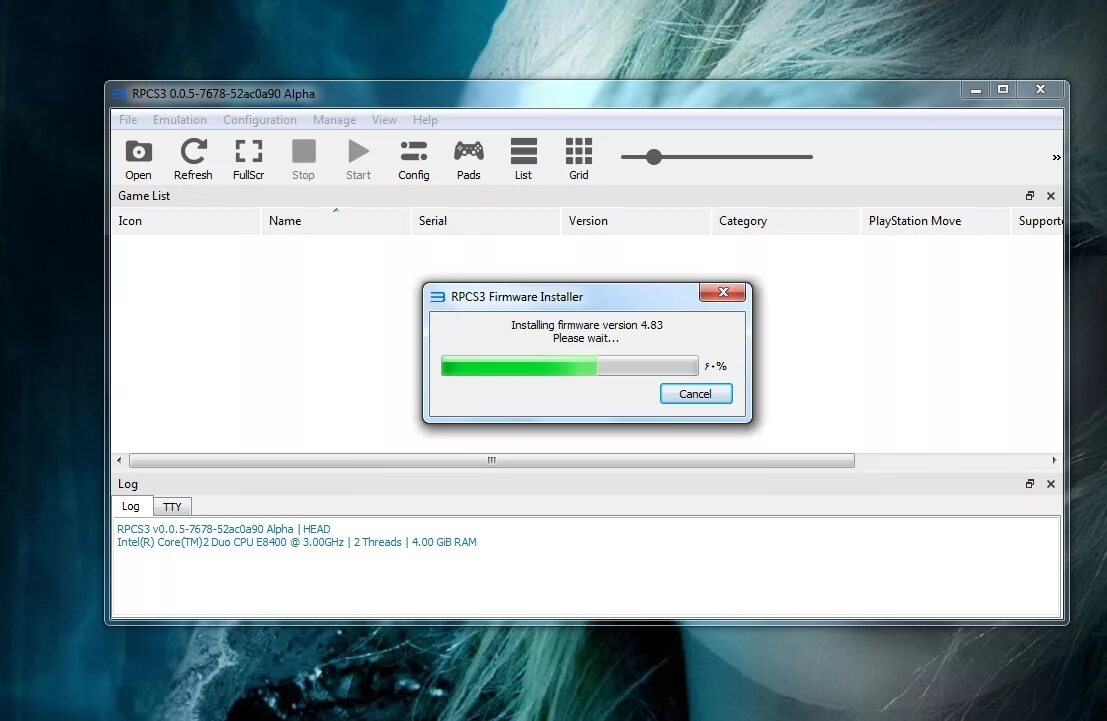This screenshot has width=1107, height=721.
Task: Open the Configuration menu
Action: [260, 119]
